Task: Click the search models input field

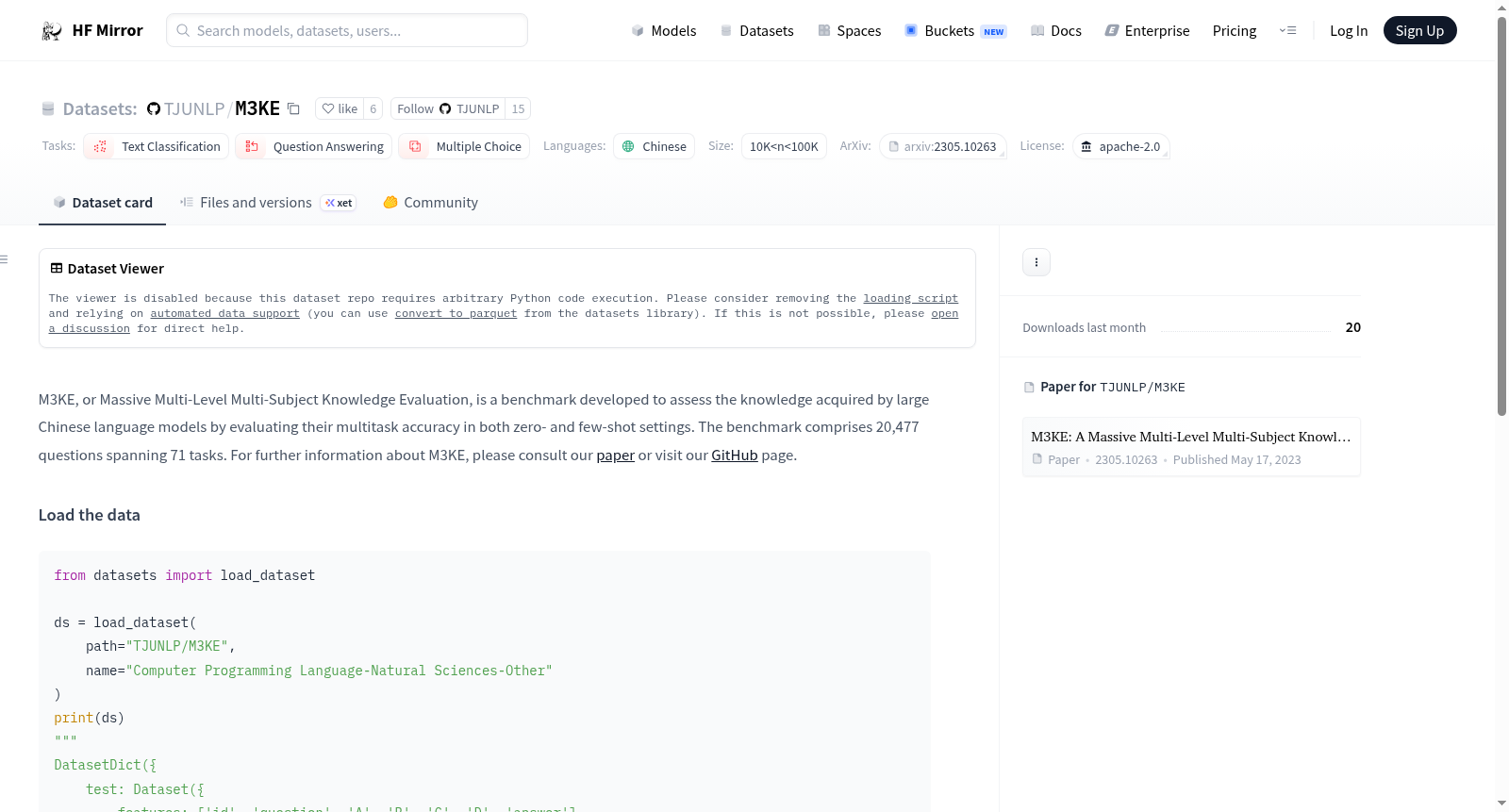Action: tap(347, 31)
